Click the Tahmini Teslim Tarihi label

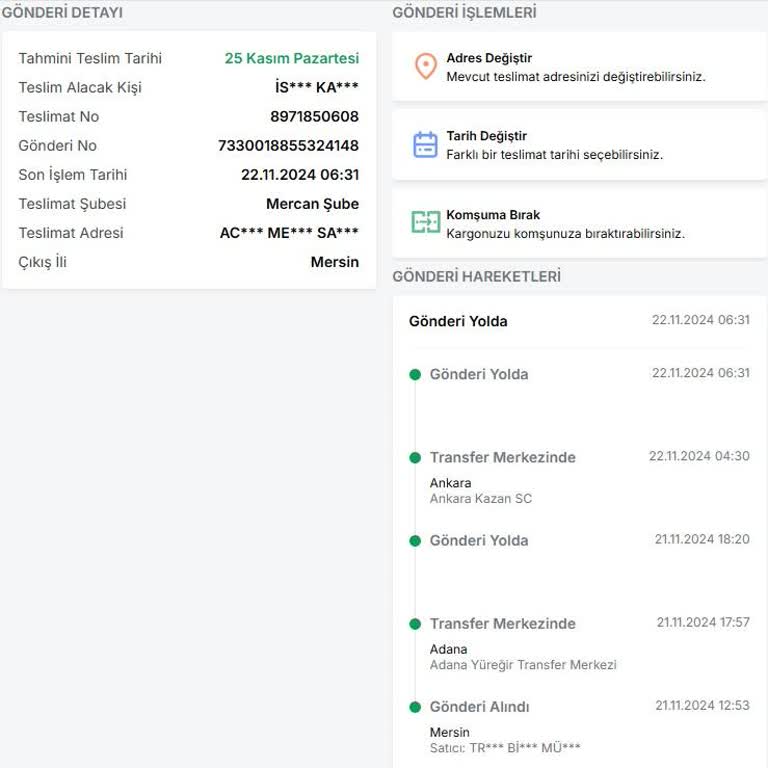[90, 58]
